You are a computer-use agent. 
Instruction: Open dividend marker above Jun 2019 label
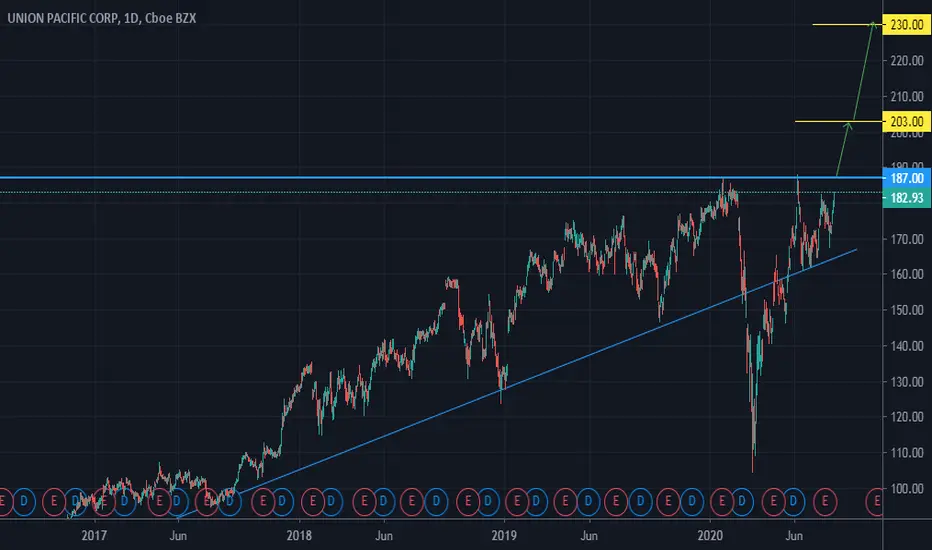coord(588,502)
